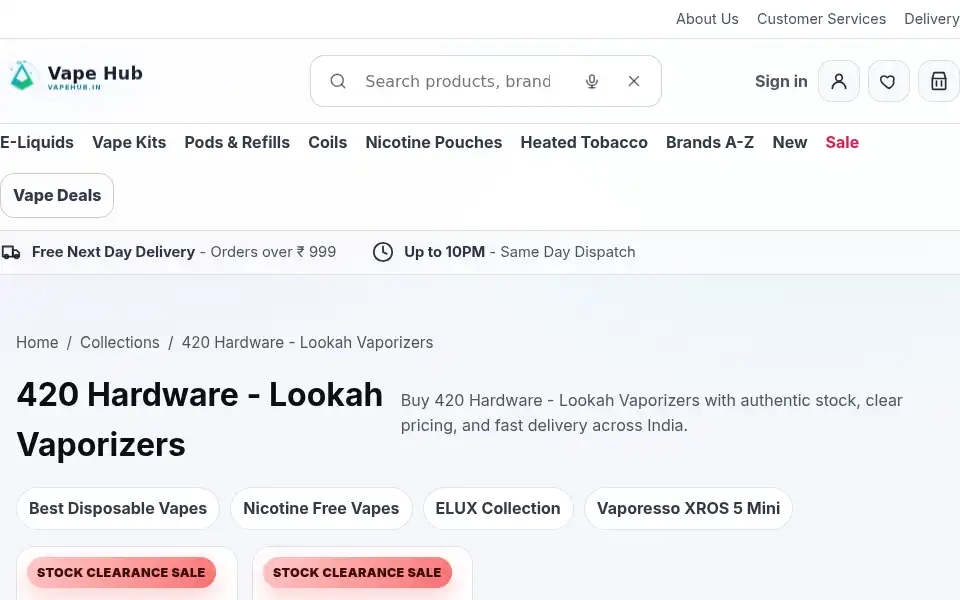Click the clock icon beside Up to 10PM
Image resolution: width=960 pixels, height=600 pixels.
point(383,252)
